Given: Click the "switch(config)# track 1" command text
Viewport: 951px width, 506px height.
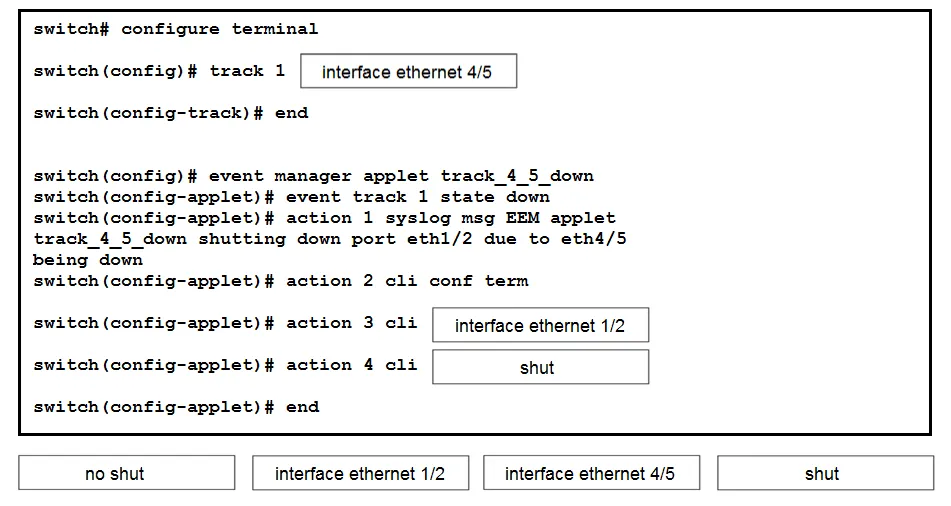Looking at the screenshot, I should coord(160,71).
